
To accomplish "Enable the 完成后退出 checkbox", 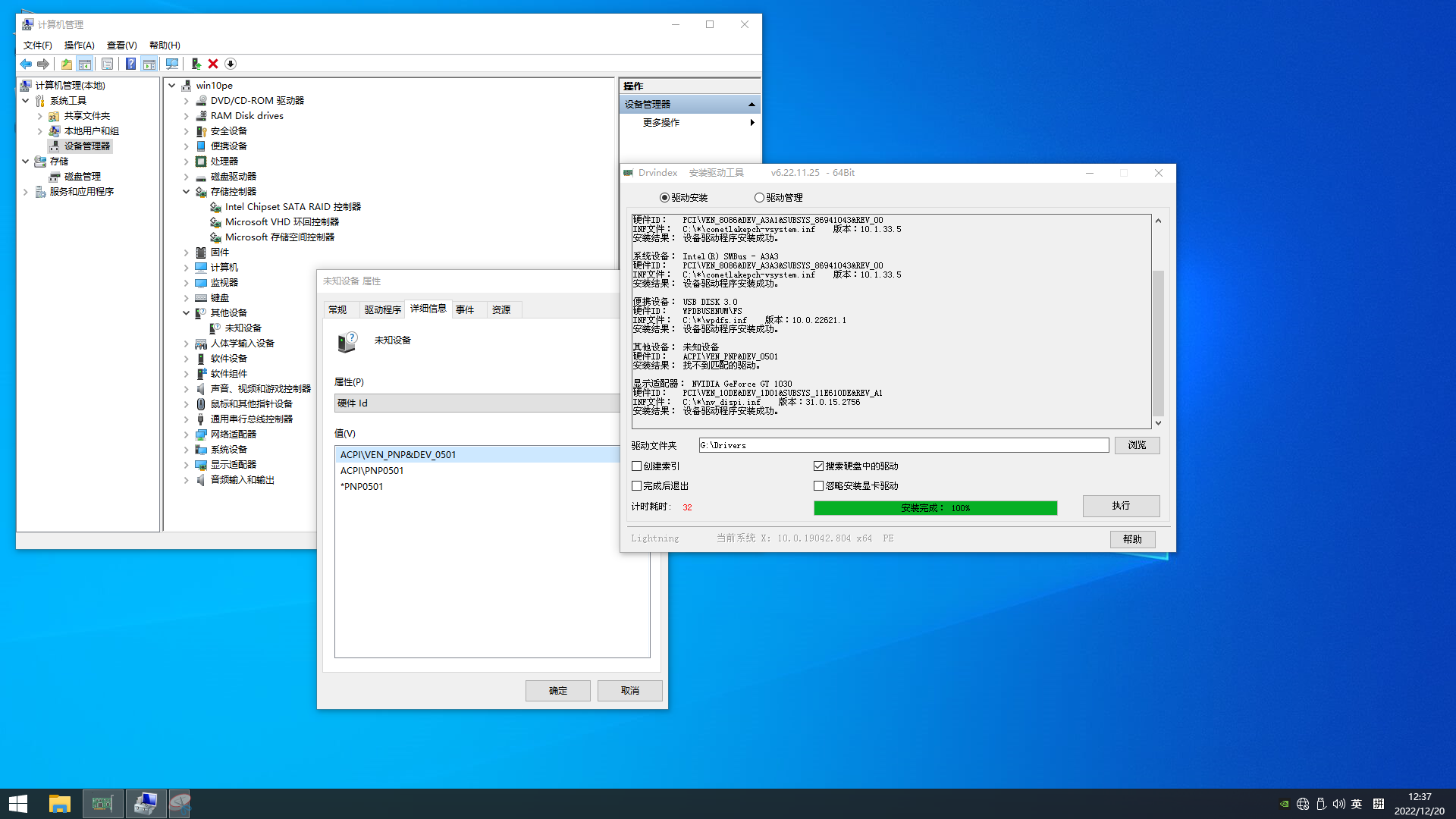I will pyautogui.click(x=637, y=486).
